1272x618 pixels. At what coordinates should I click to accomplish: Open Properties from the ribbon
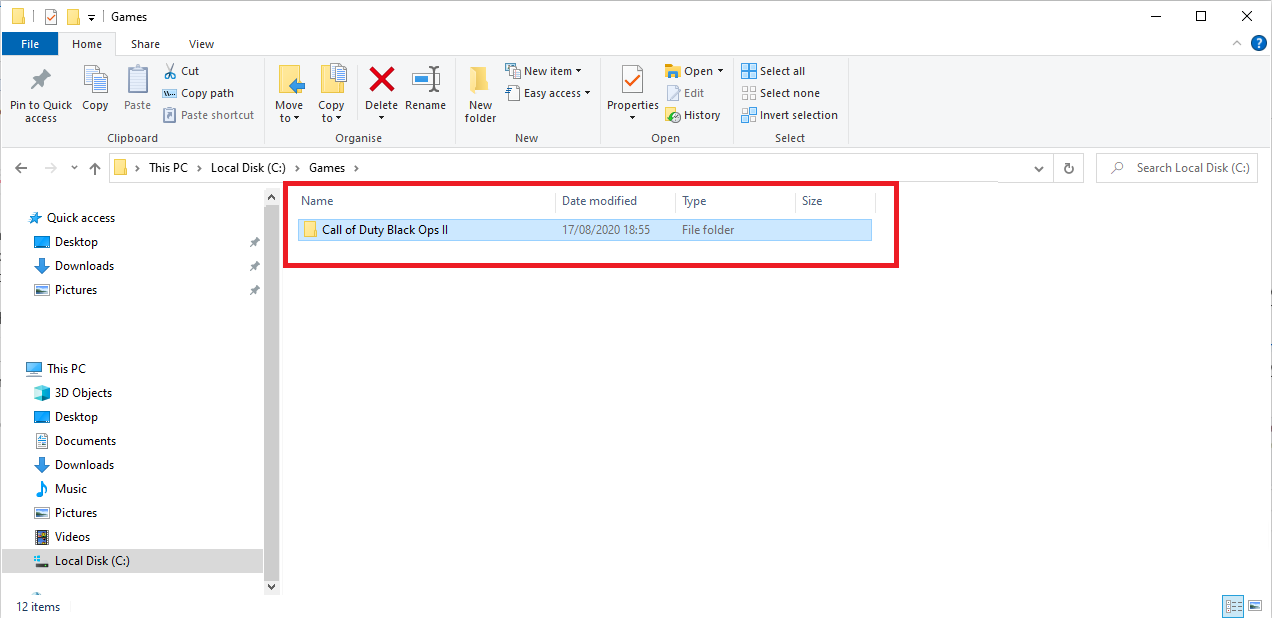tap(632, 80)
